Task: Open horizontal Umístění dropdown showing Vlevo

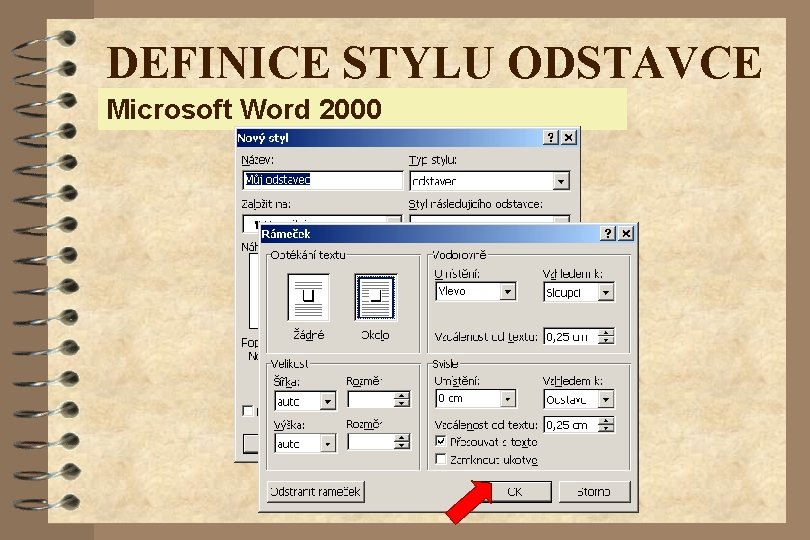Action: click(x=507, y=291)
